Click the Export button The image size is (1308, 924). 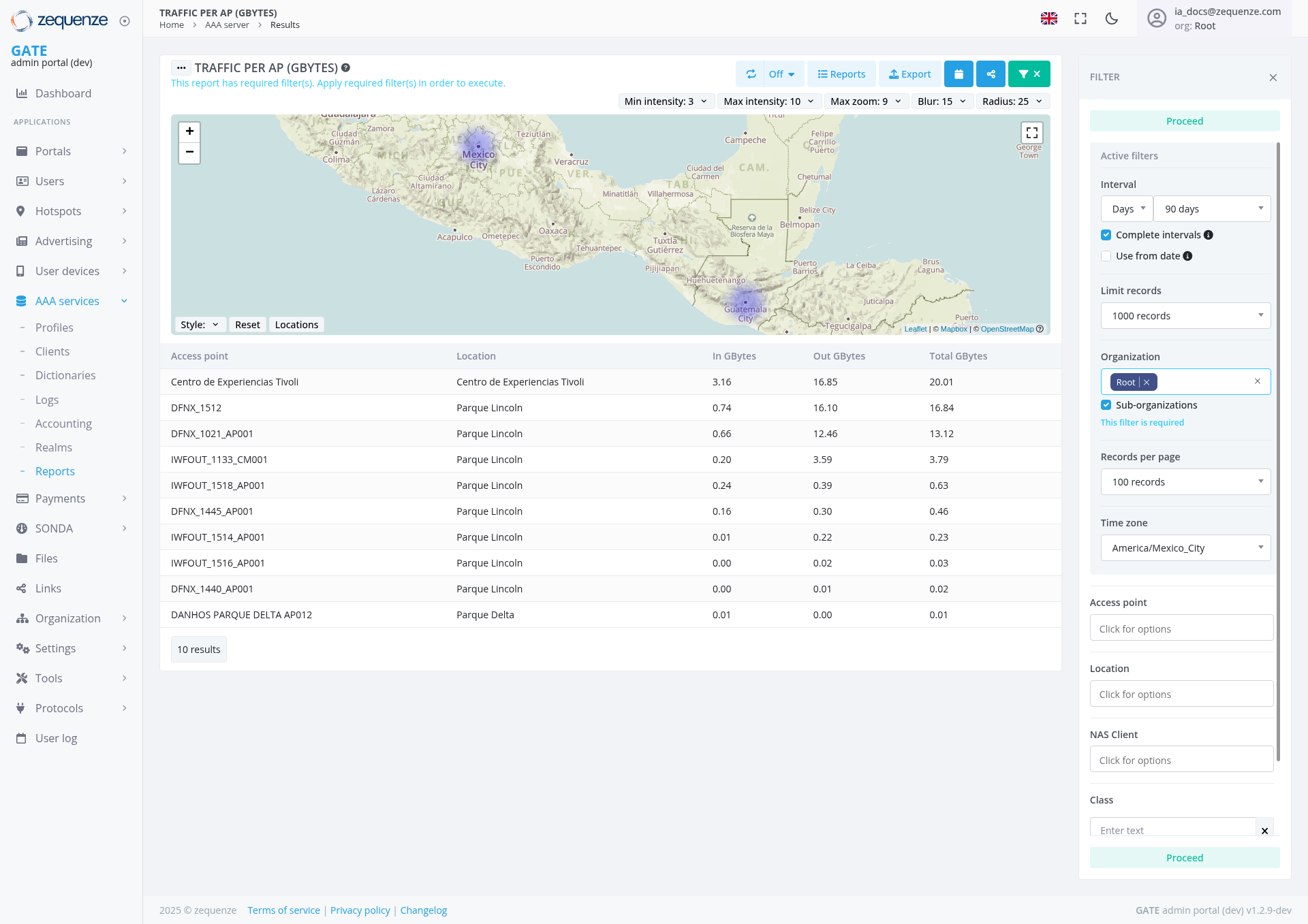coord(909,74)
